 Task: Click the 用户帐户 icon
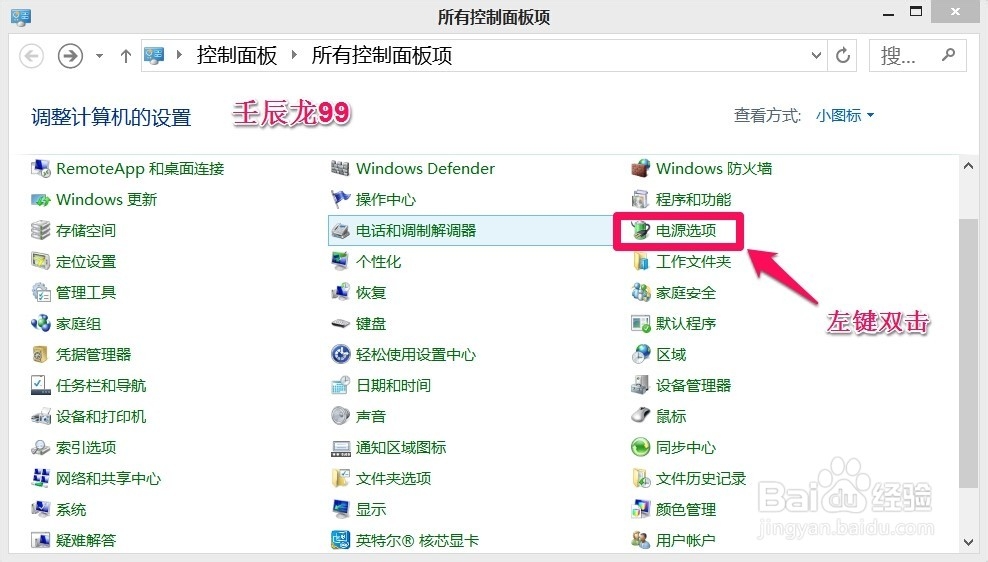click(640, 540)
